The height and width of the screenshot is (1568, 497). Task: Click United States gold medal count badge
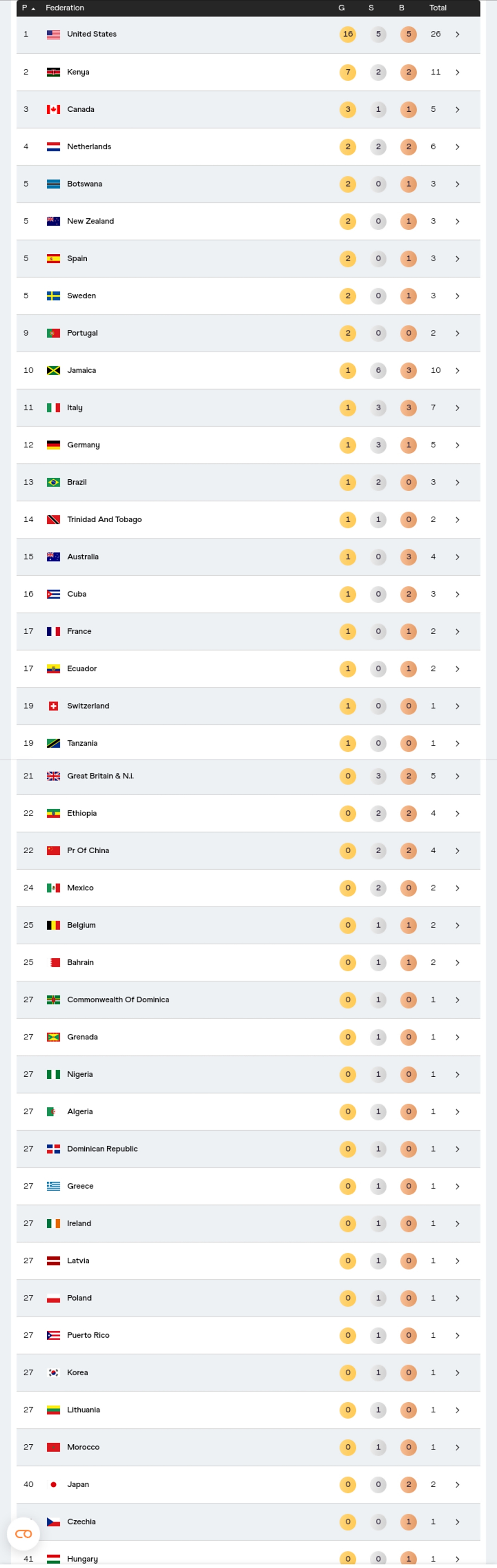click(347, 35)
